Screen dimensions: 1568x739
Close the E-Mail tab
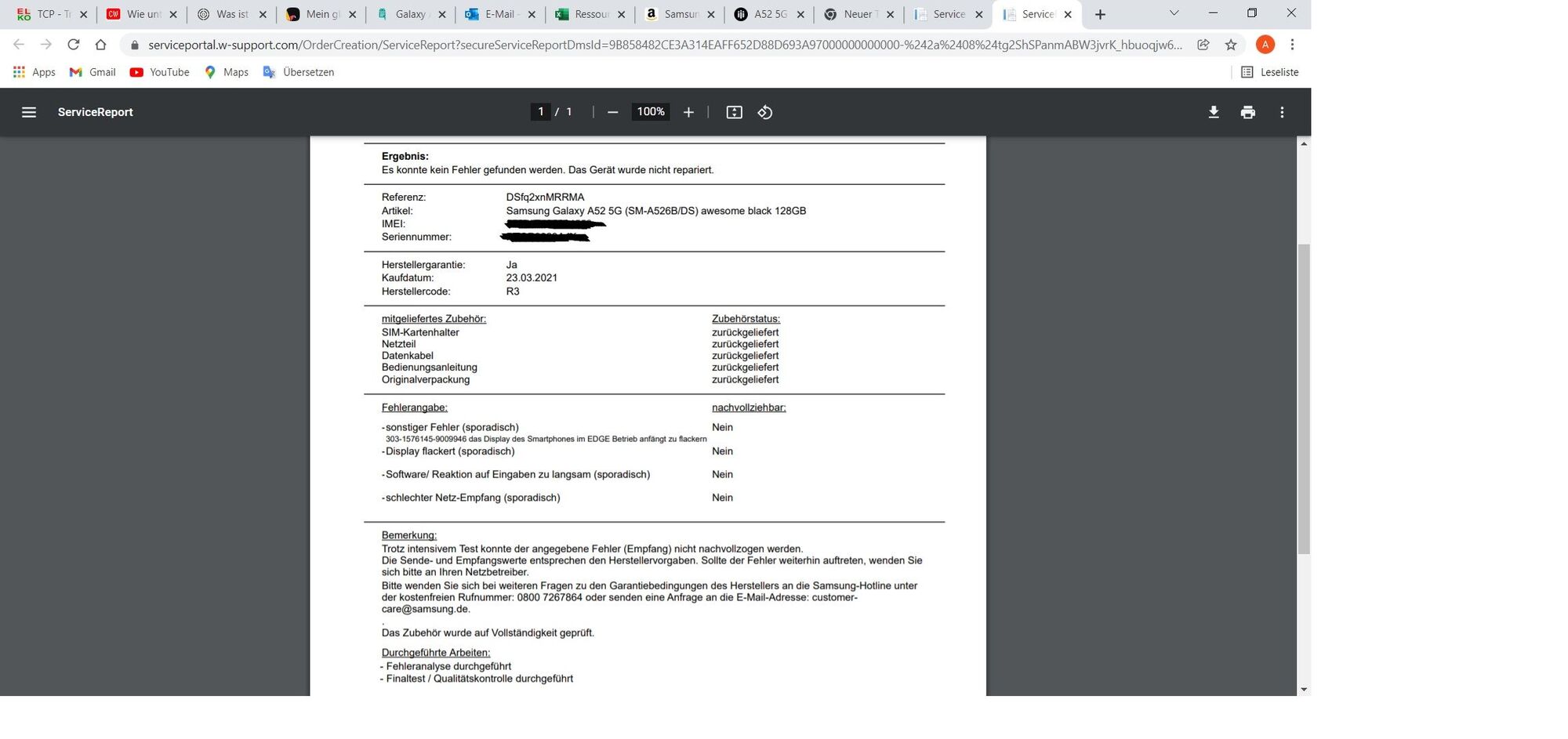(532, 14)
